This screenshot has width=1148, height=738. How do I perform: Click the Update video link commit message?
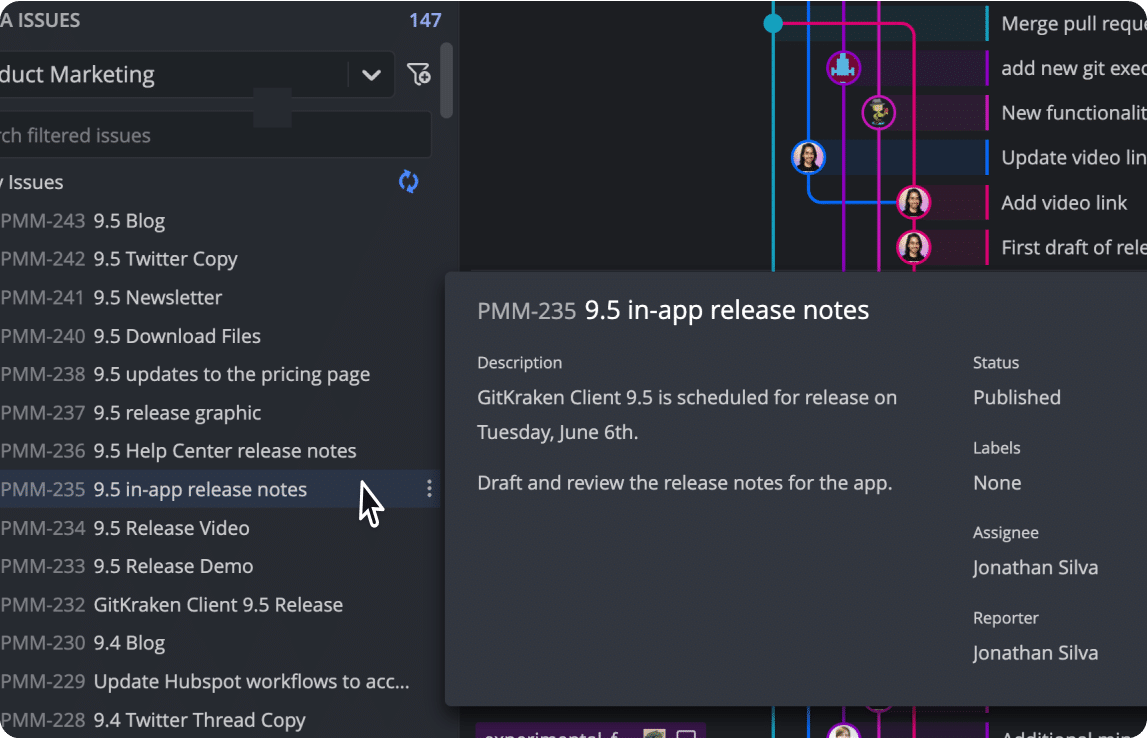(x=1073, y=157)
